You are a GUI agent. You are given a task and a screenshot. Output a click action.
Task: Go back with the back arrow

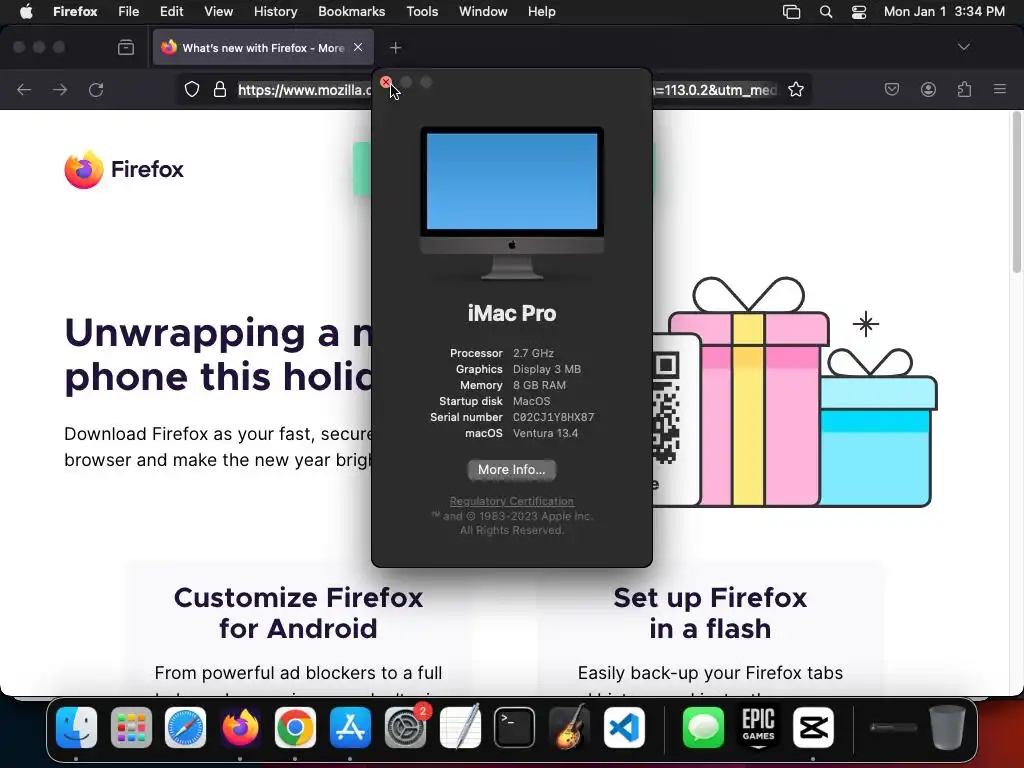[x=24, y=89]
